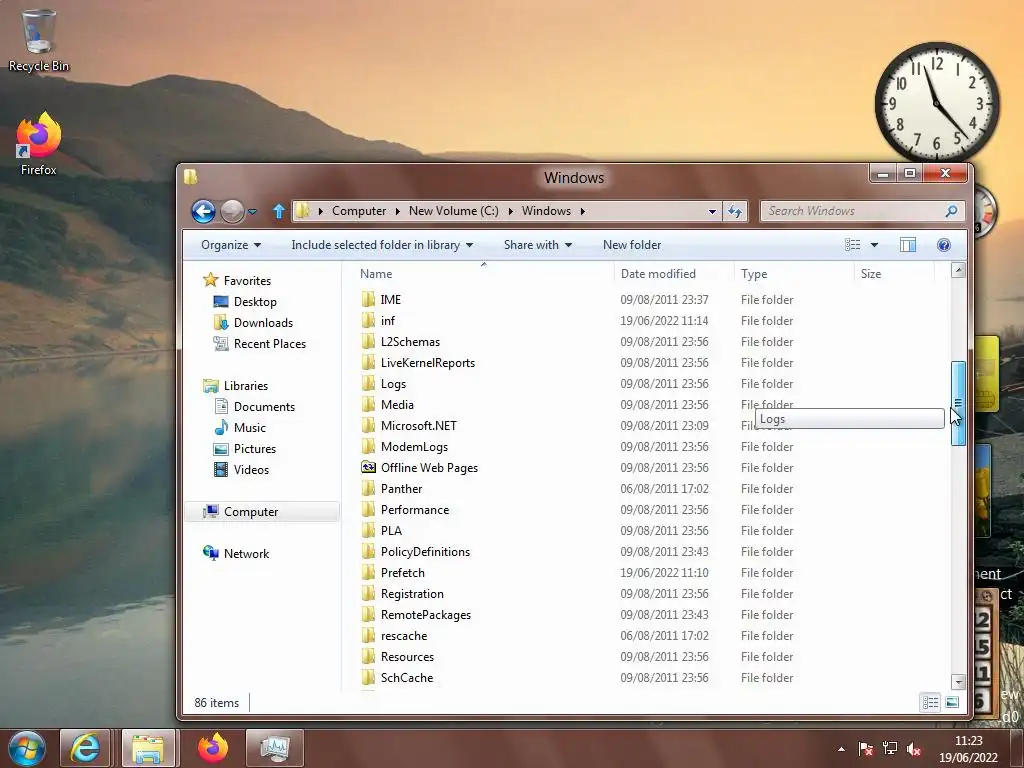Click the search magnifier icon

[x=951, y=211]
